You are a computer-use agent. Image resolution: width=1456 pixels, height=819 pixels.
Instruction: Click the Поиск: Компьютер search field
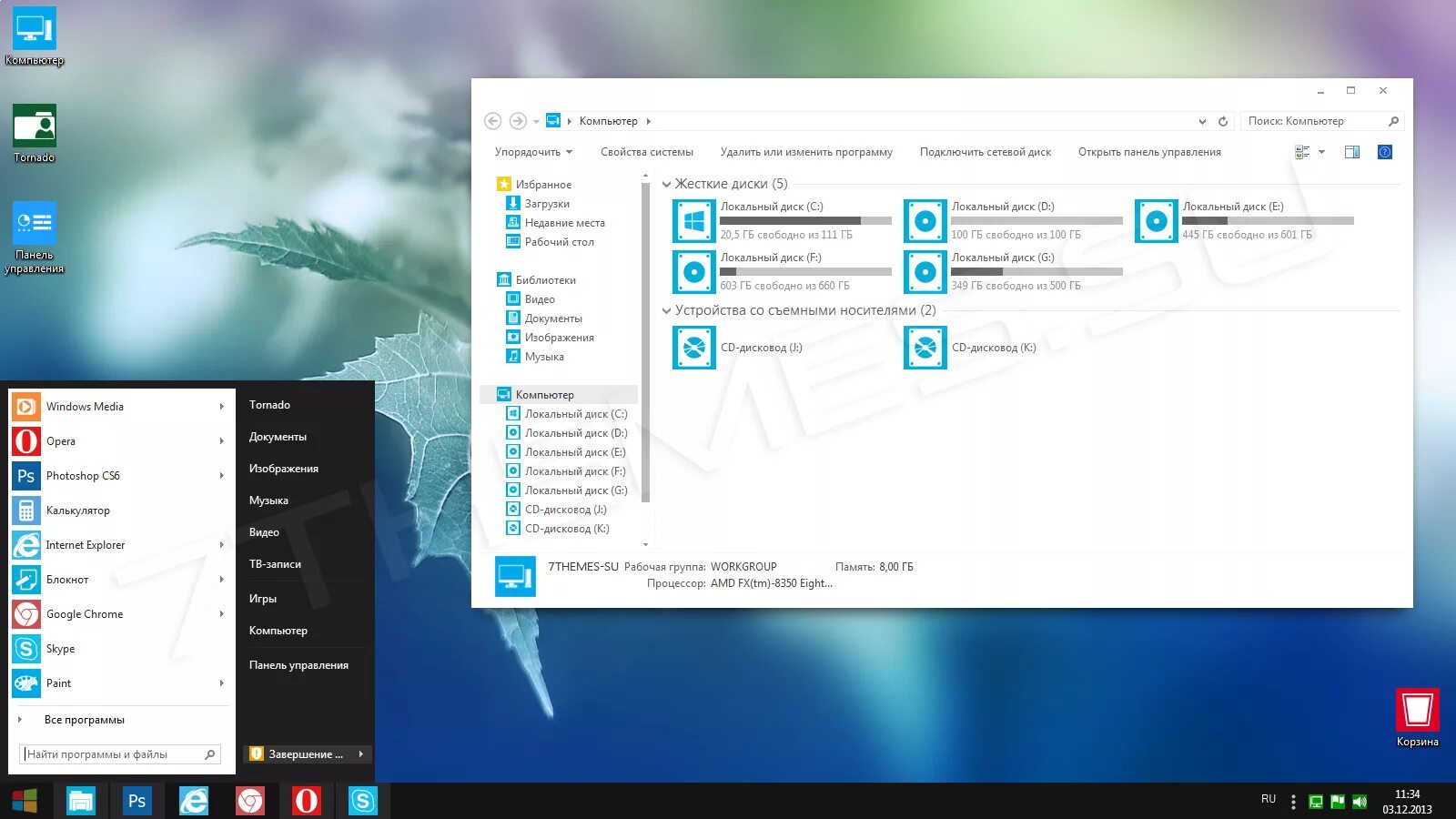pyautogui.click(x=1322, y=121)
